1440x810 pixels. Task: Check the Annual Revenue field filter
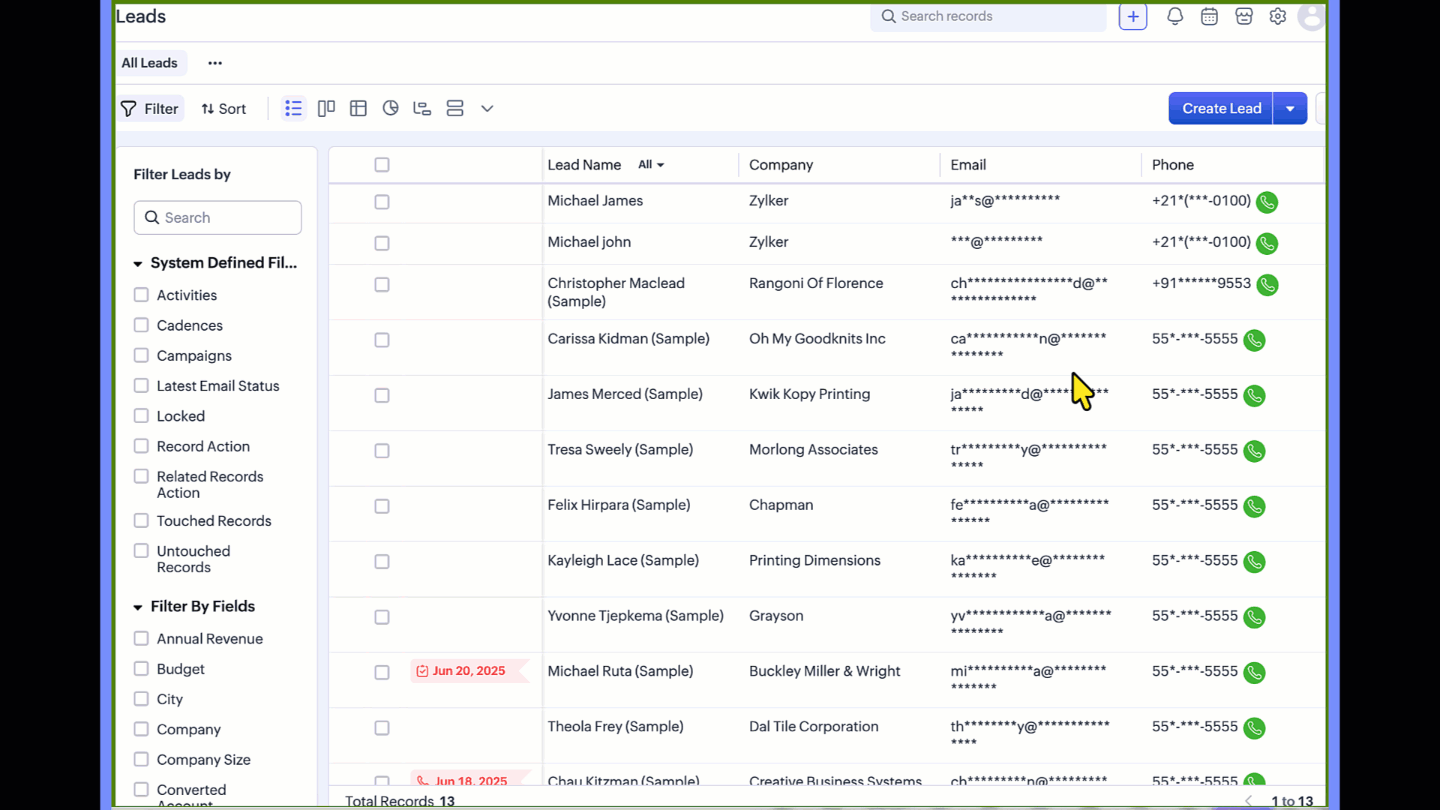[x=141, y=638]
